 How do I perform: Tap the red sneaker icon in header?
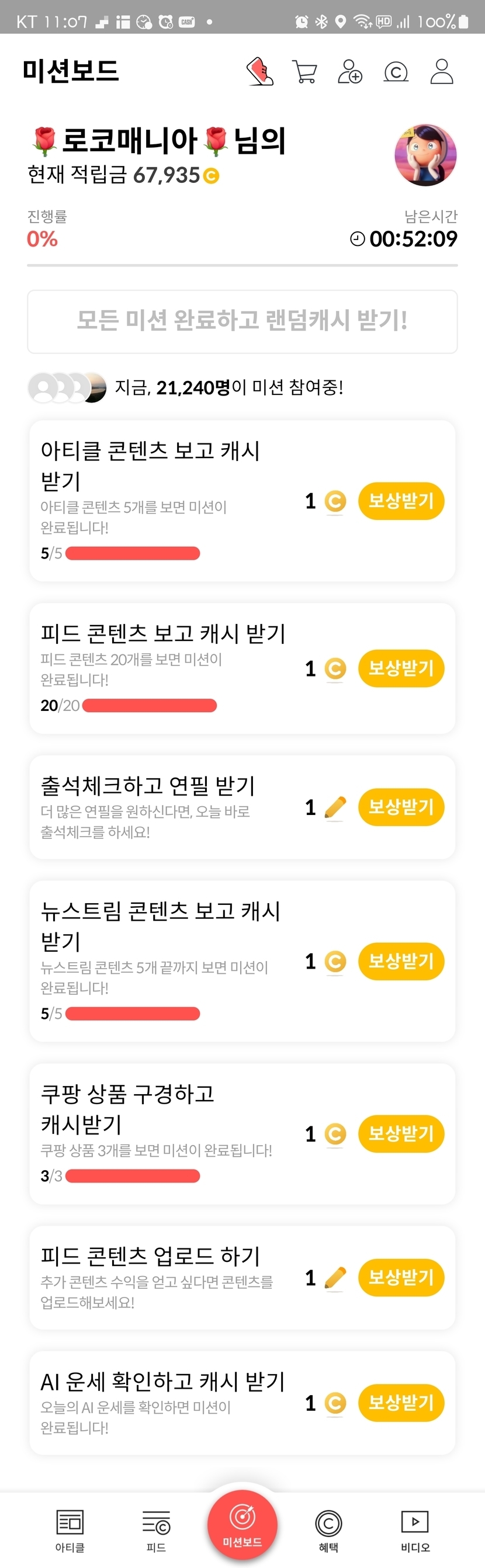[260, 71]
